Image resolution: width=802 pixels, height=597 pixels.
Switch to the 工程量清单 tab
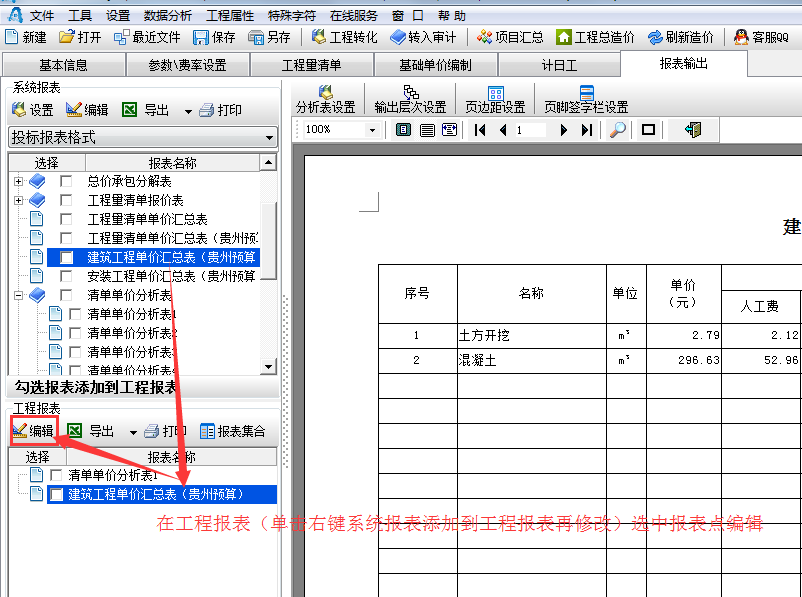point(311,65)
